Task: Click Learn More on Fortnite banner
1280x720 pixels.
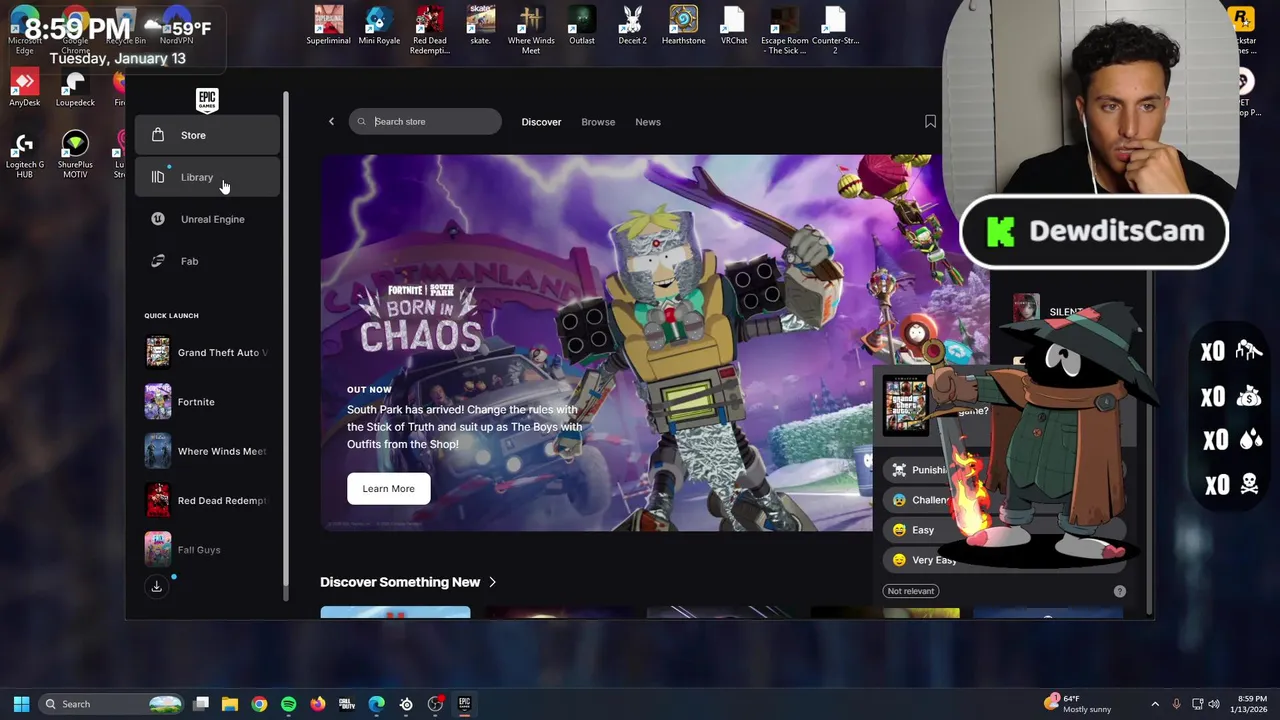Action: tap(388, 489)
